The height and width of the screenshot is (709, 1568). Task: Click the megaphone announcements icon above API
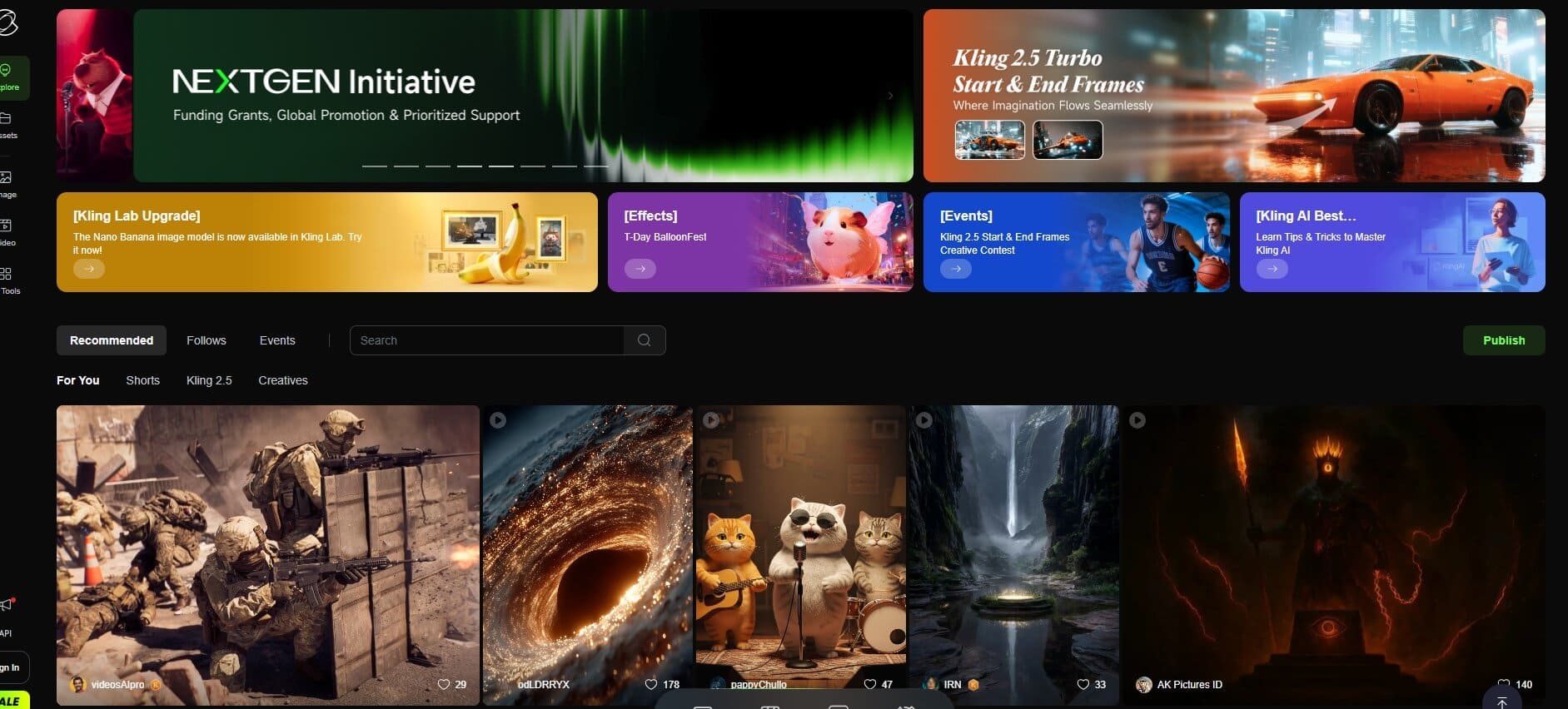pos(7,604)
